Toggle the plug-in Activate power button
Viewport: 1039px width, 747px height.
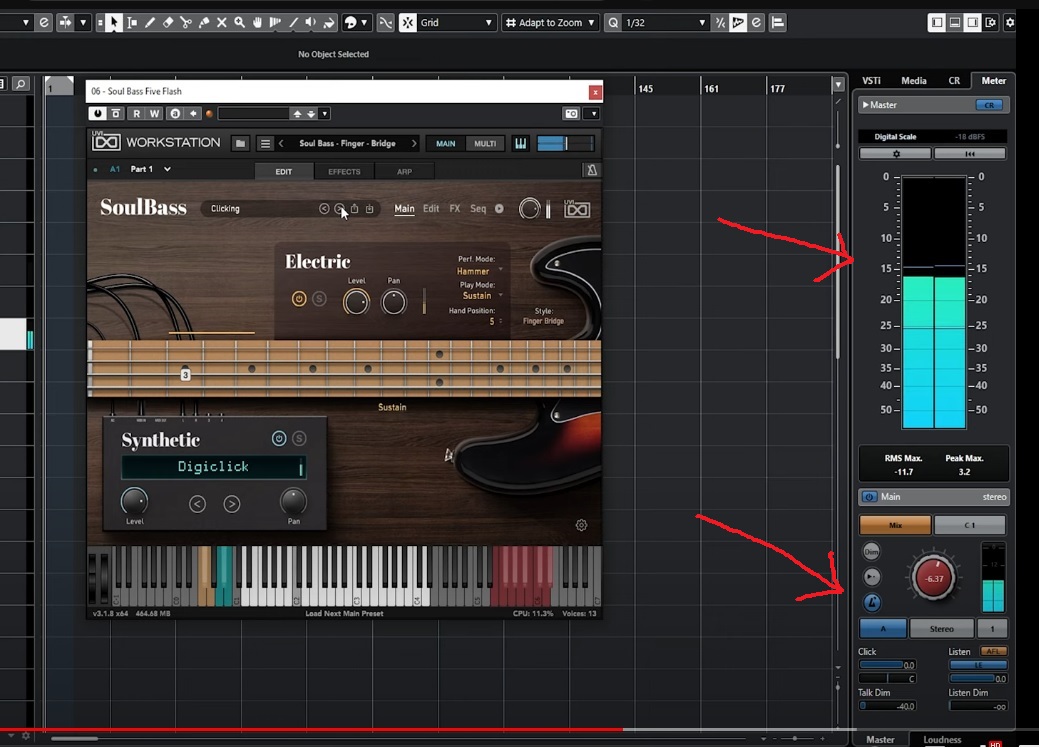(98, 113)
